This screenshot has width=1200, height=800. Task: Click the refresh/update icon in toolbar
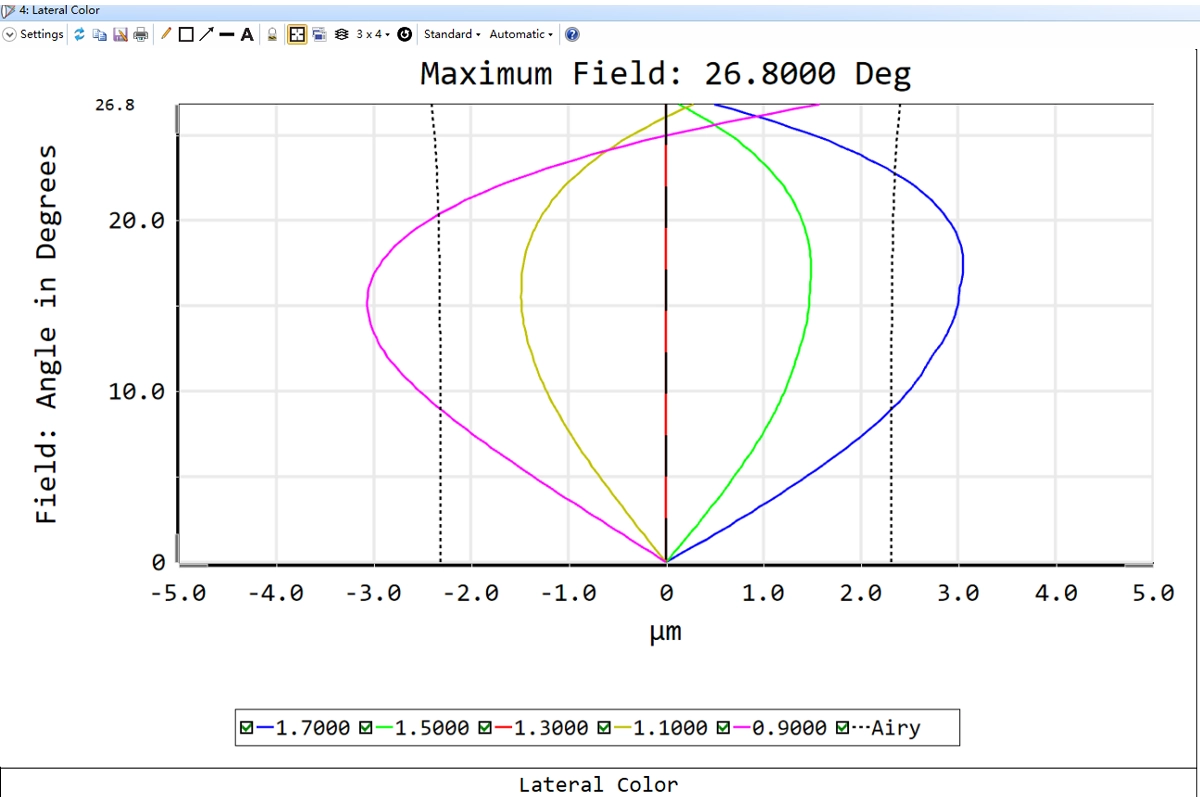pyautogui.click(x=80, y=34)
